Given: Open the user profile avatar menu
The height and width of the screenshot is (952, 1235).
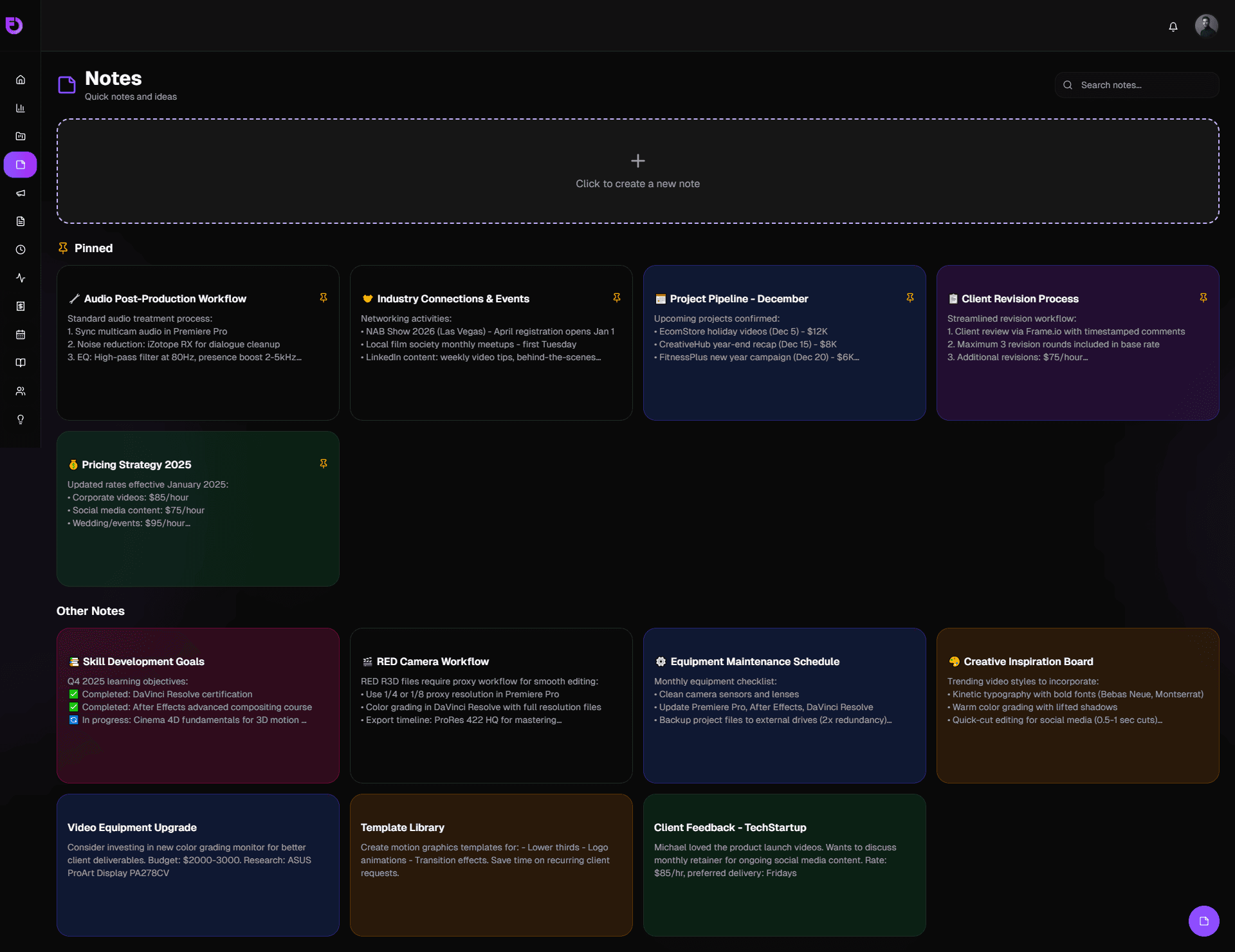Looking at the screenshot, I should 1206,26.
